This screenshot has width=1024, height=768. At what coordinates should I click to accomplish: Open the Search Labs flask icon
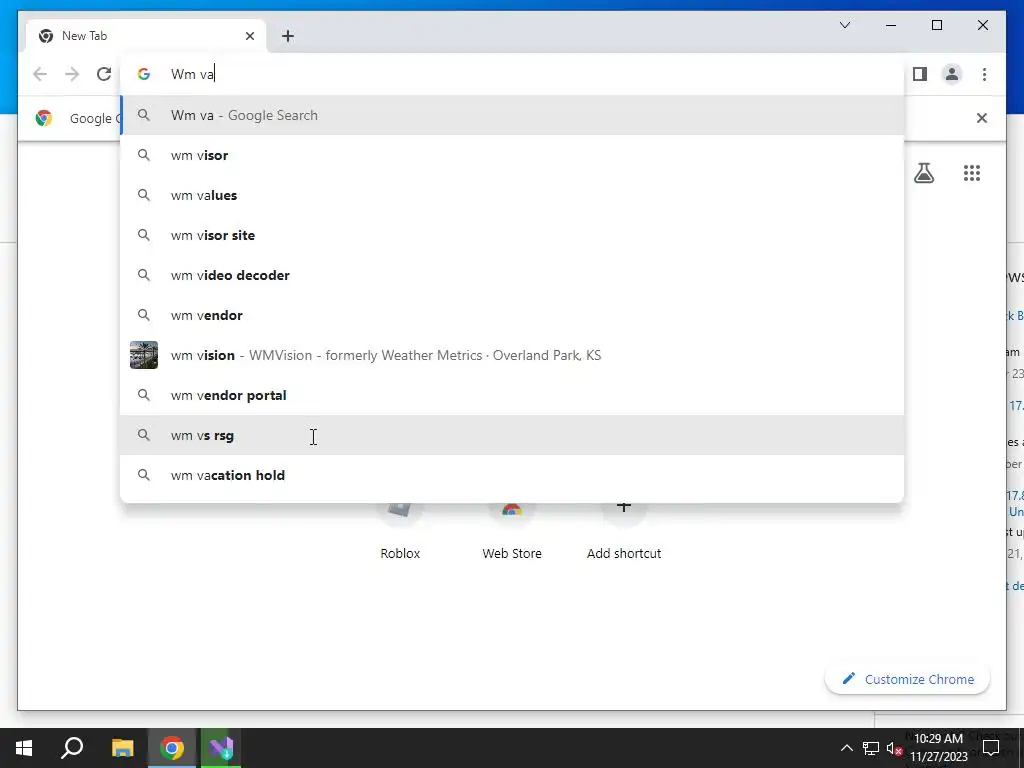click(923, 172)
